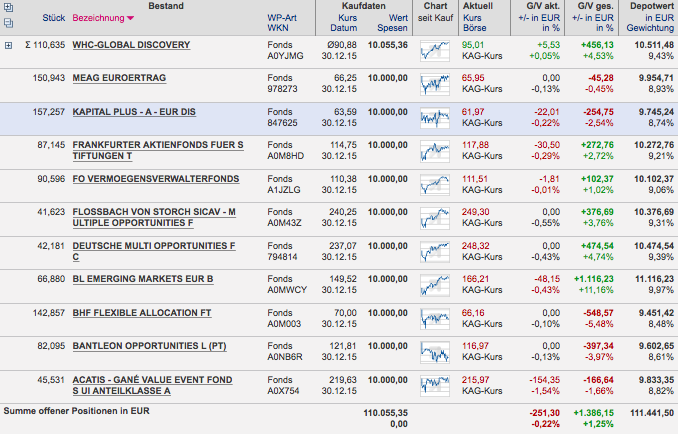The height and width of the screenshot is (434, 678).
Task: Open the FO VERMOEGENSVERWALTERFONDS chart thumbnail
Action: coord(435,185)
